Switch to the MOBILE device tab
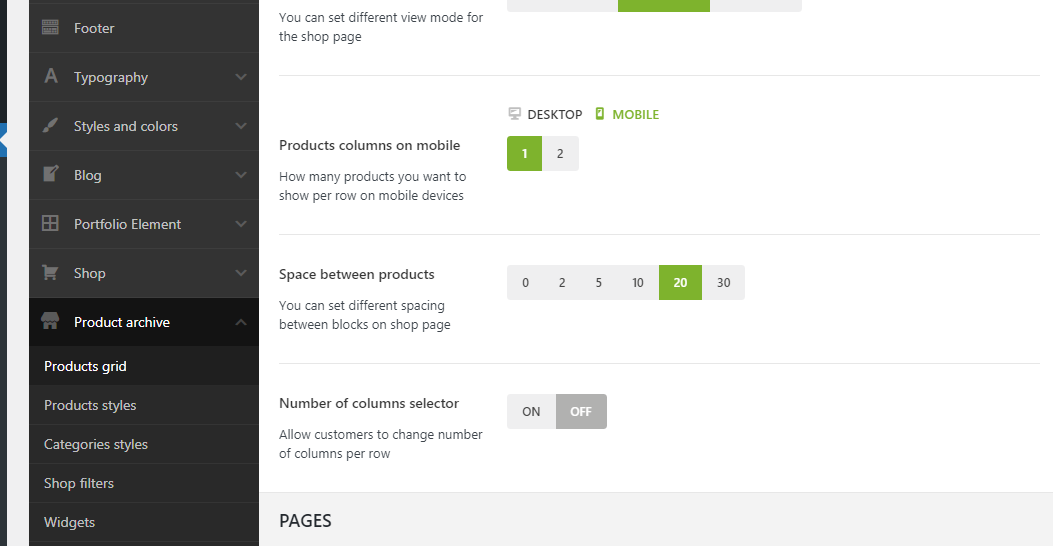The image size is (1053, 546). click(x=627, y=114)
